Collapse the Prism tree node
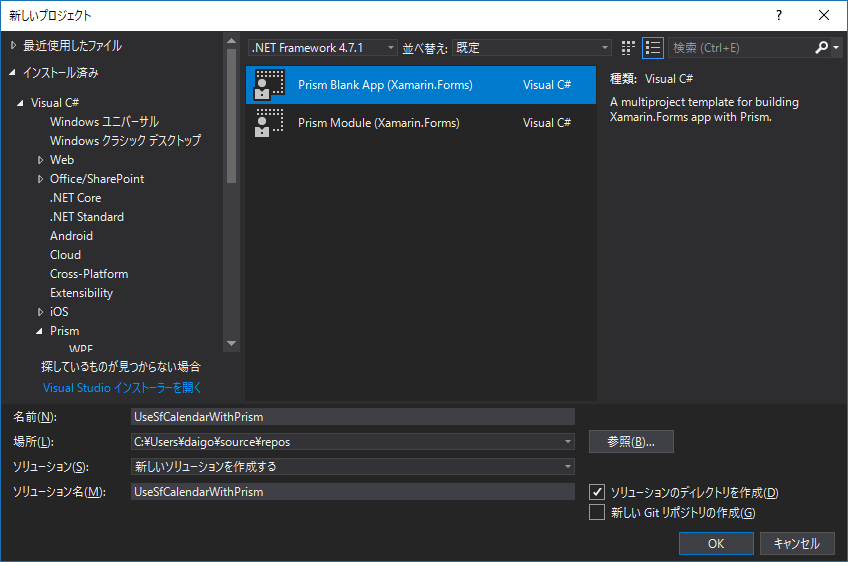848x562 pixels. (39, 330)
